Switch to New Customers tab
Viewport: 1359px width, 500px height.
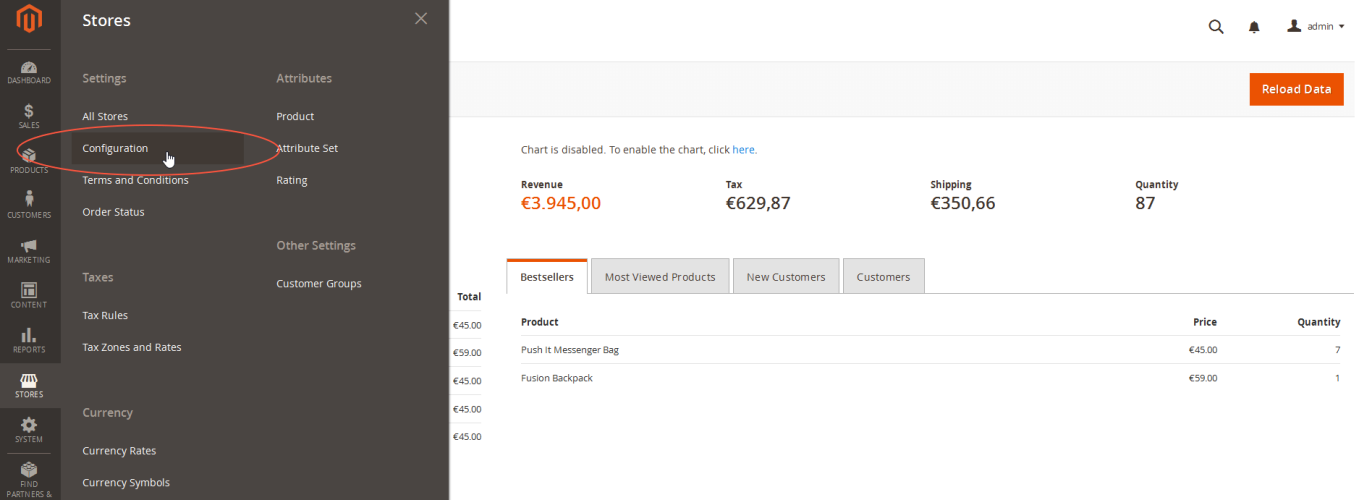(786, 276)
